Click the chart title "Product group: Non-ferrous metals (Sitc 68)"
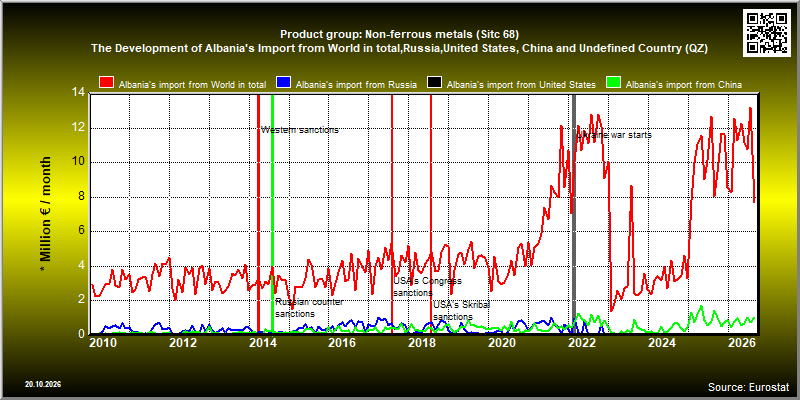Viewport: 800px width, 400px height. coord(399,35)
